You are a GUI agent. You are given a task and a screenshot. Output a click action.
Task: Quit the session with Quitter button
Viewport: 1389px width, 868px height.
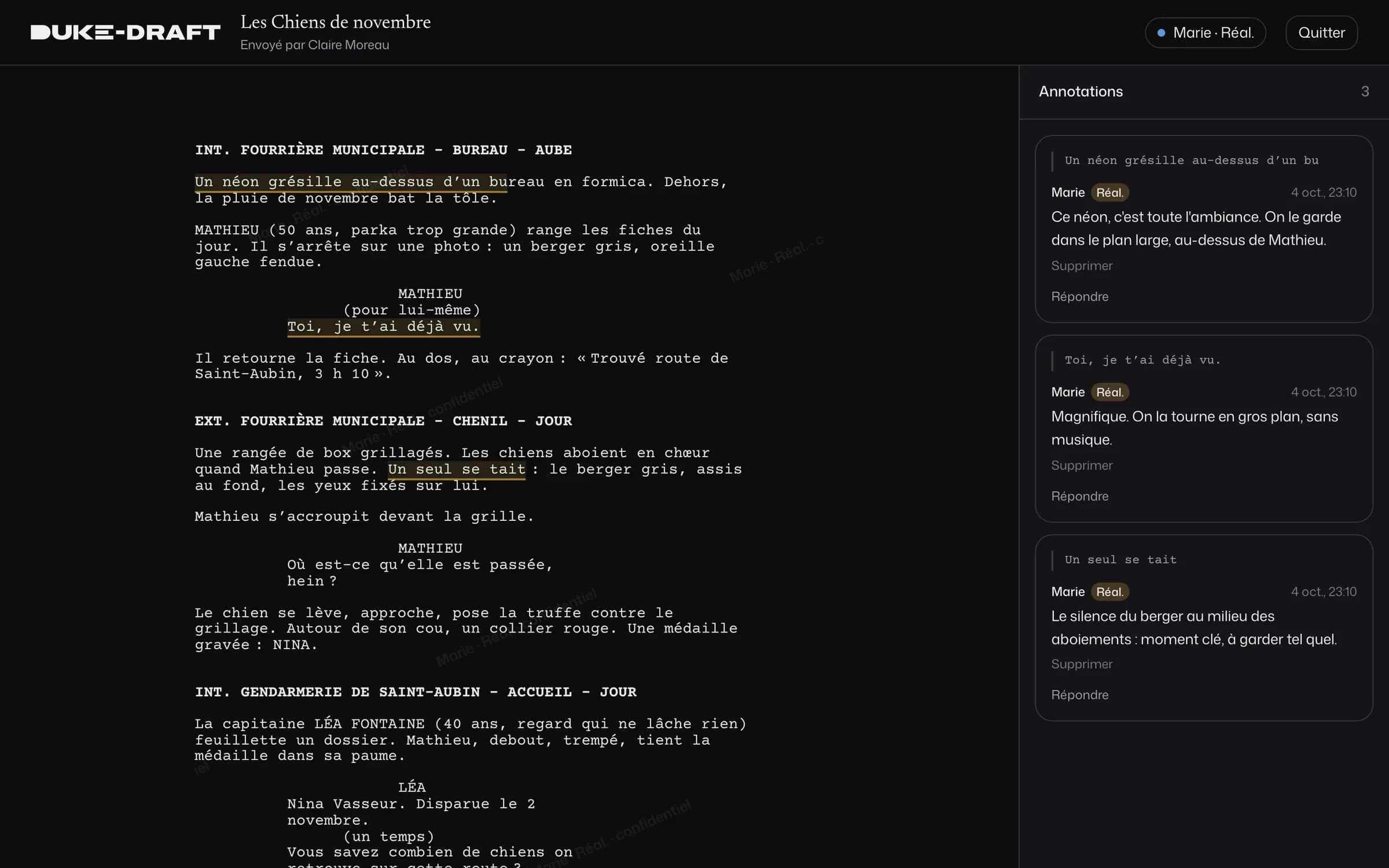click(x=1321, y=33)
